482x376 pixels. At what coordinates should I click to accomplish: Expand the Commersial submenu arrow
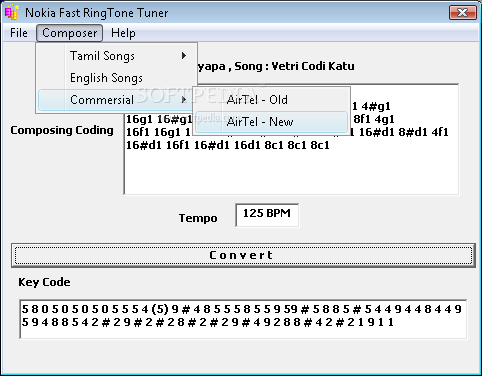tap(184, 99)
